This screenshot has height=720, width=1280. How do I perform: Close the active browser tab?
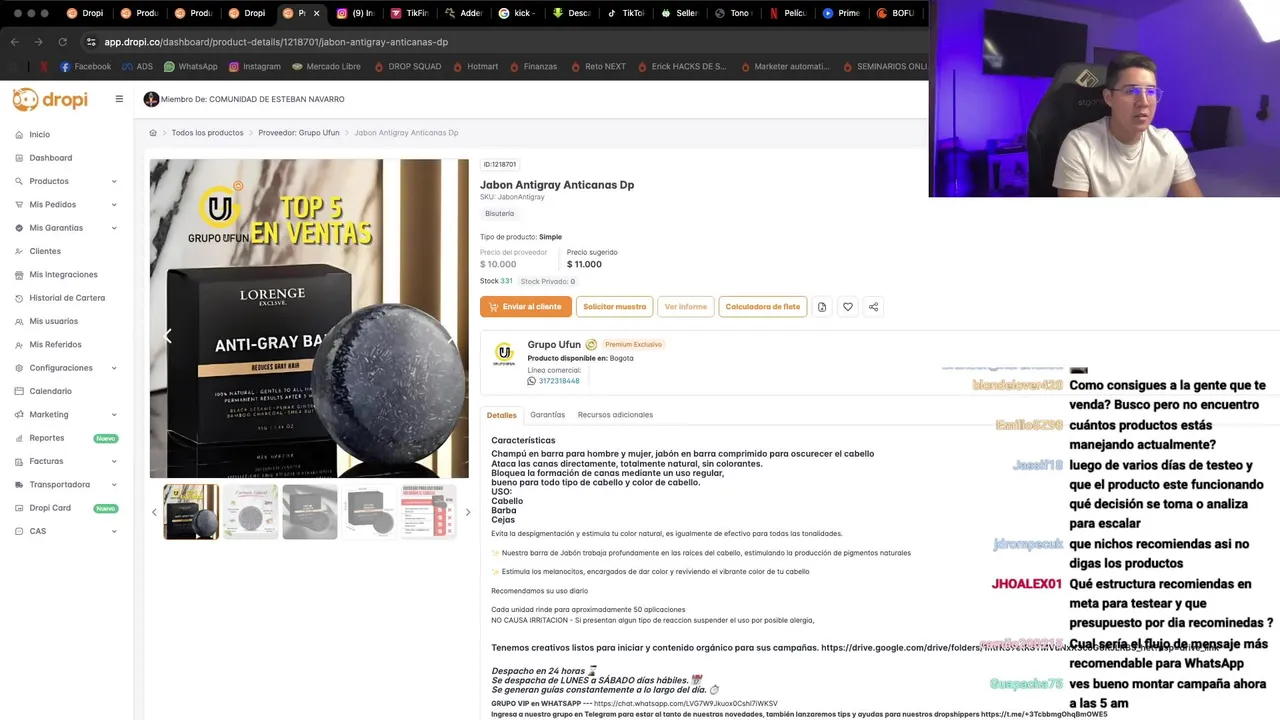click(x=317, y=13)
